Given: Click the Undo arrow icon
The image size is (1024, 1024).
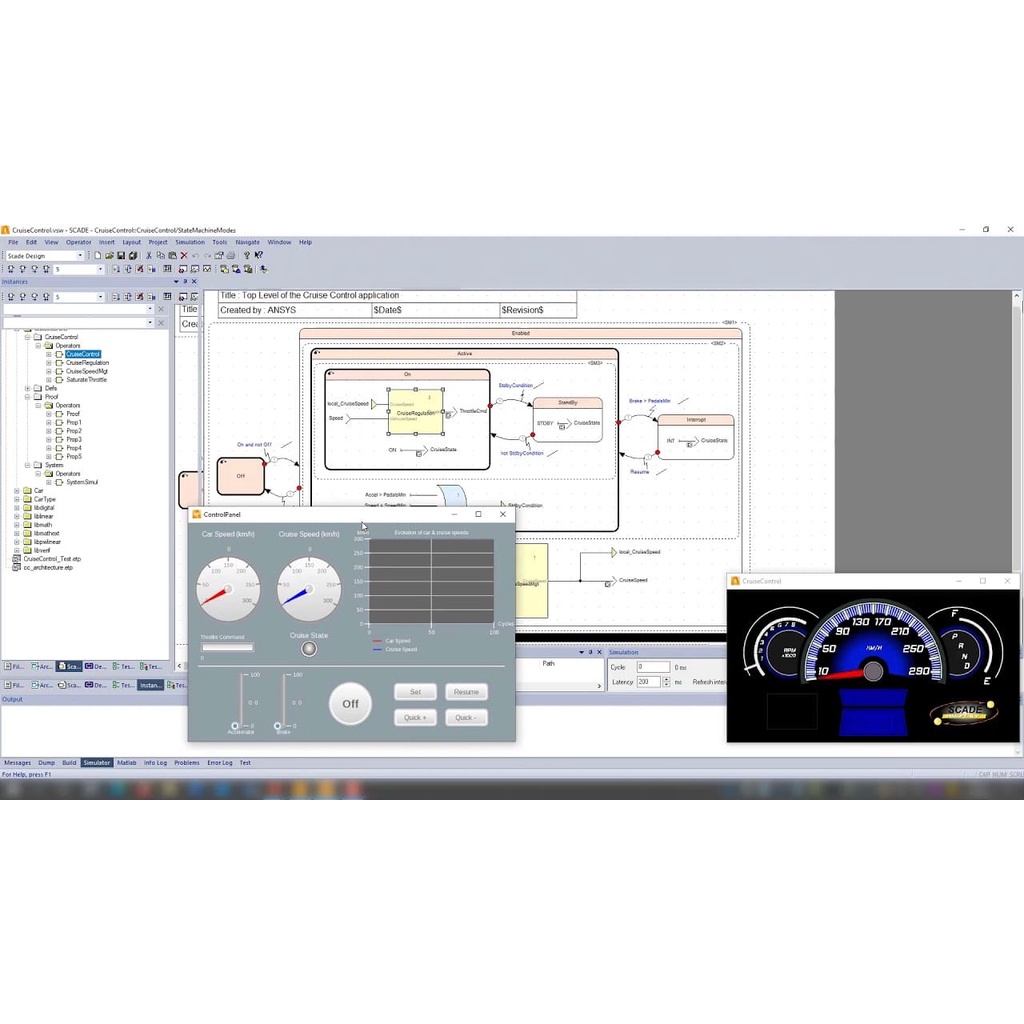Looking at the screenshot, I should tap(196, 255).
